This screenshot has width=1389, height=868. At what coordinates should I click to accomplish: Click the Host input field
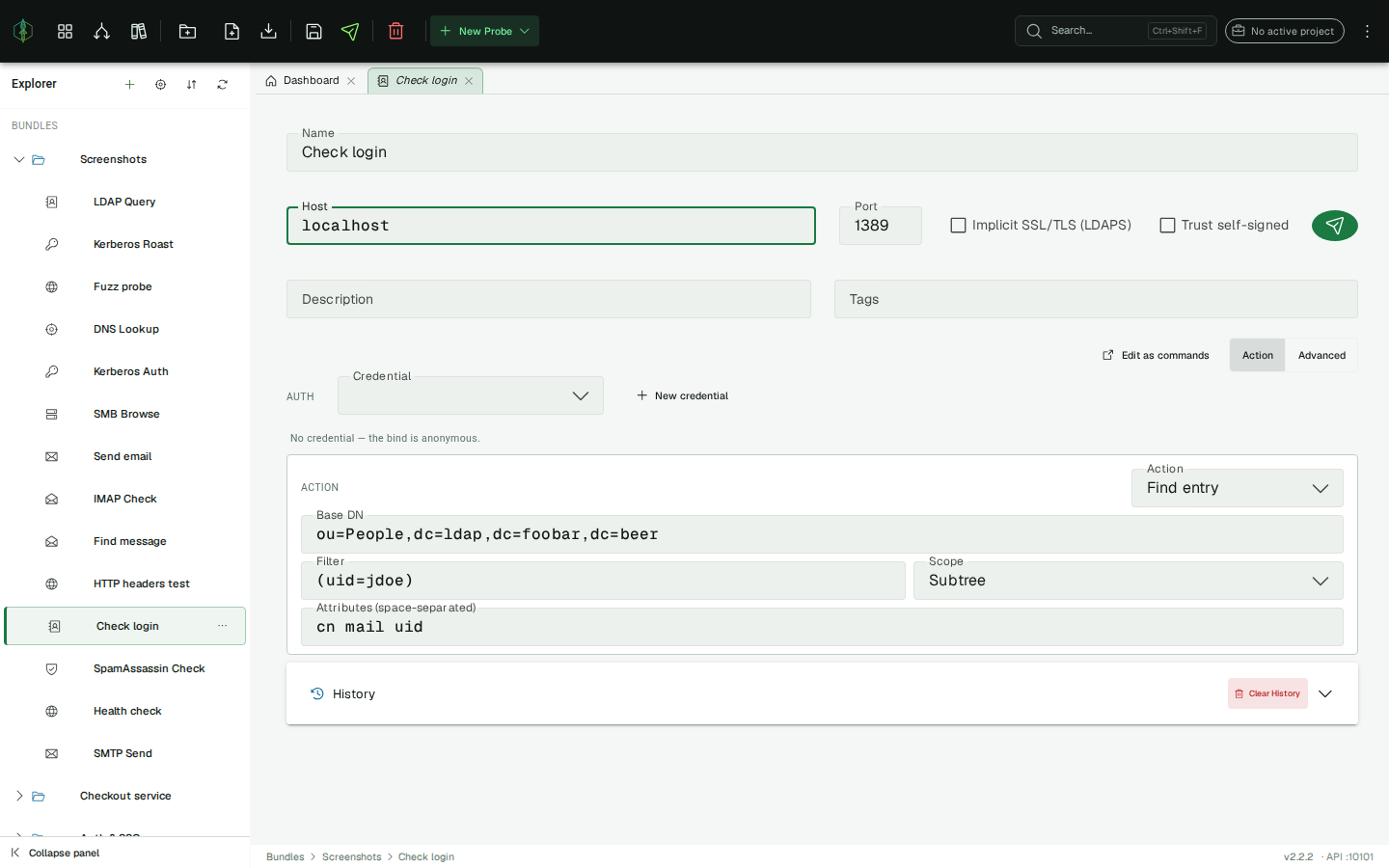[551, 226]
